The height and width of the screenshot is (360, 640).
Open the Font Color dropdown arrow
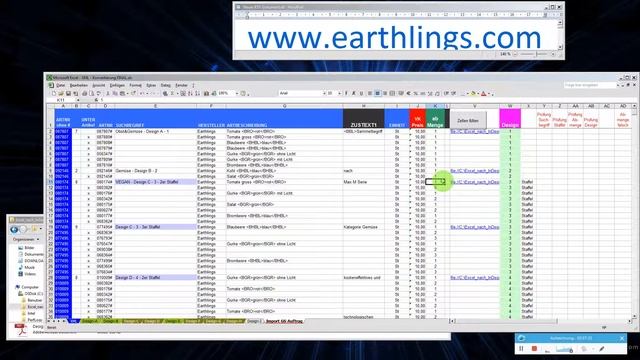point(489,93)
